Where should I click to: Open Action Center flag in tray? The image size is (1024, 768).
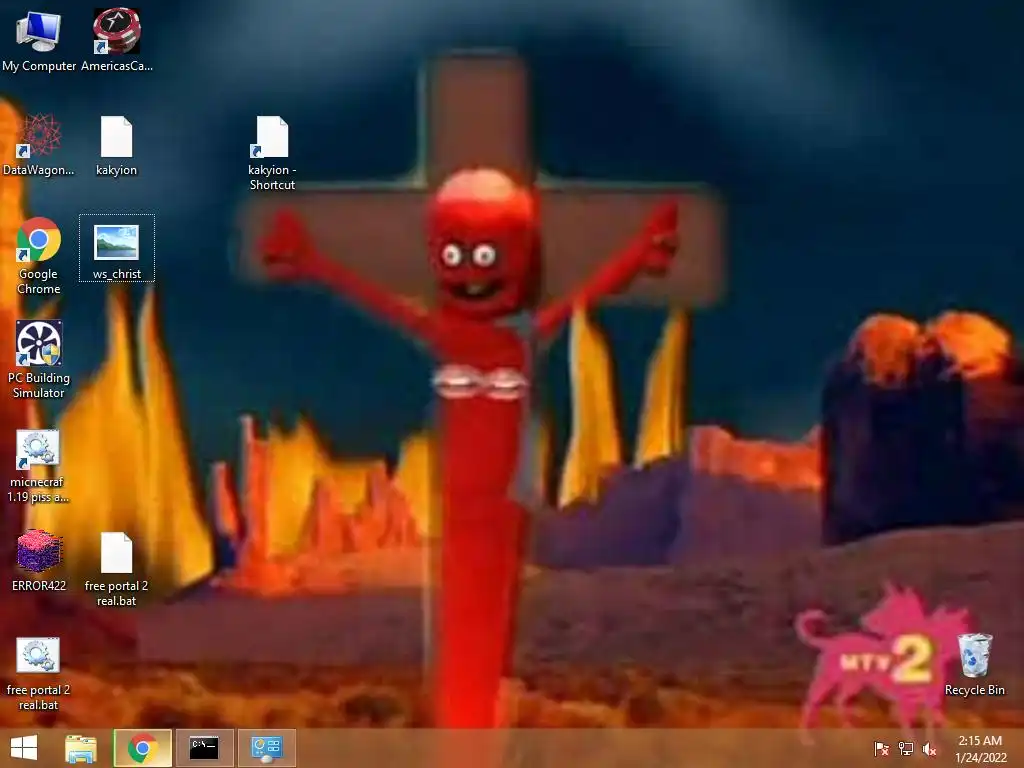[x=881, y=748]
